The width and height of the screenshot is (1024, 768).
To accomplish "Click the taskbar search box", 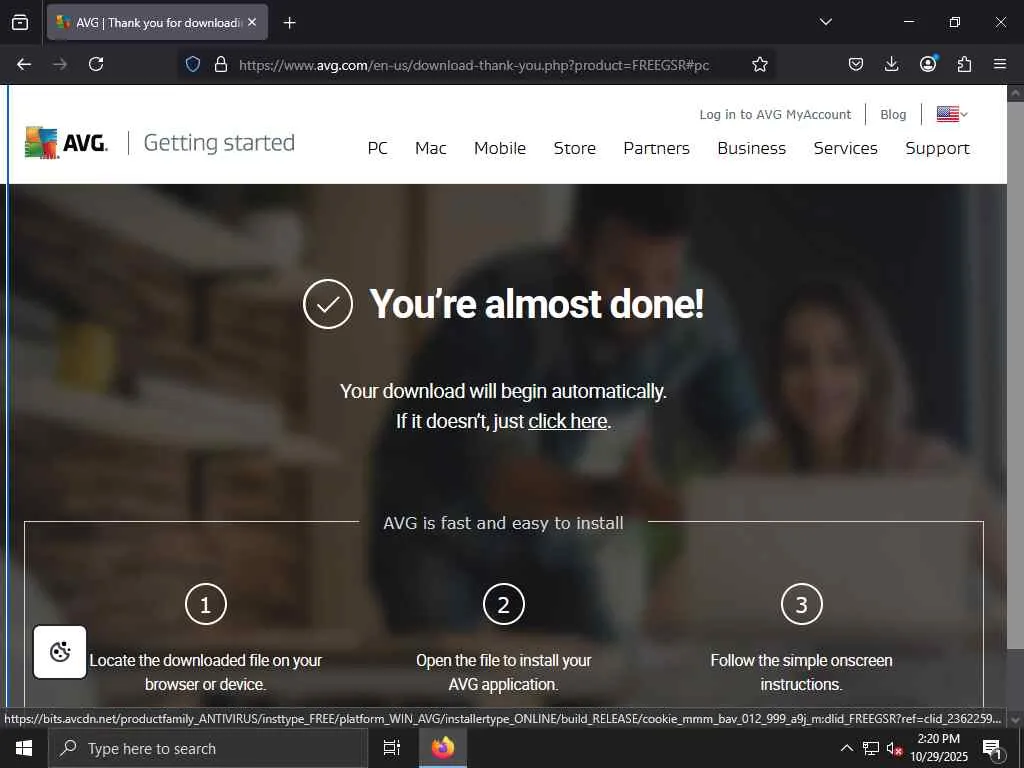I will click(x=208, y=748).
